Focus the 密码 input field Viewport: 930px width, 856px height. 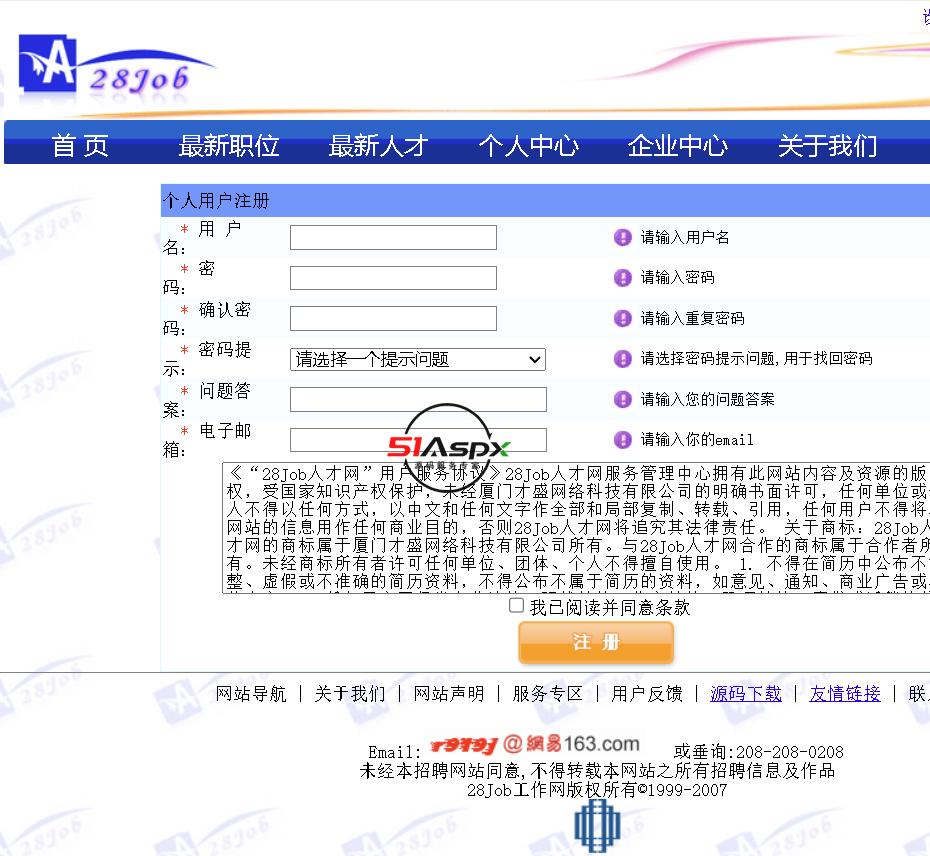coord(393,278)
